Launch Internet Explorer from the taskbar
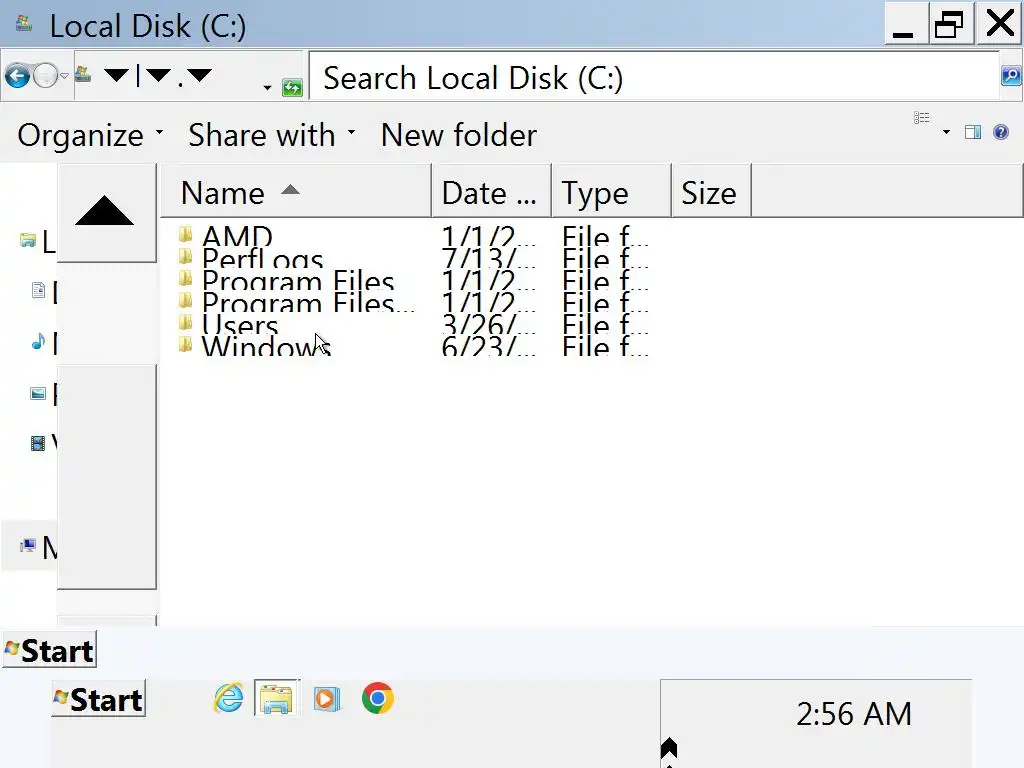The image size is (1024, 768). click(229, 699)
